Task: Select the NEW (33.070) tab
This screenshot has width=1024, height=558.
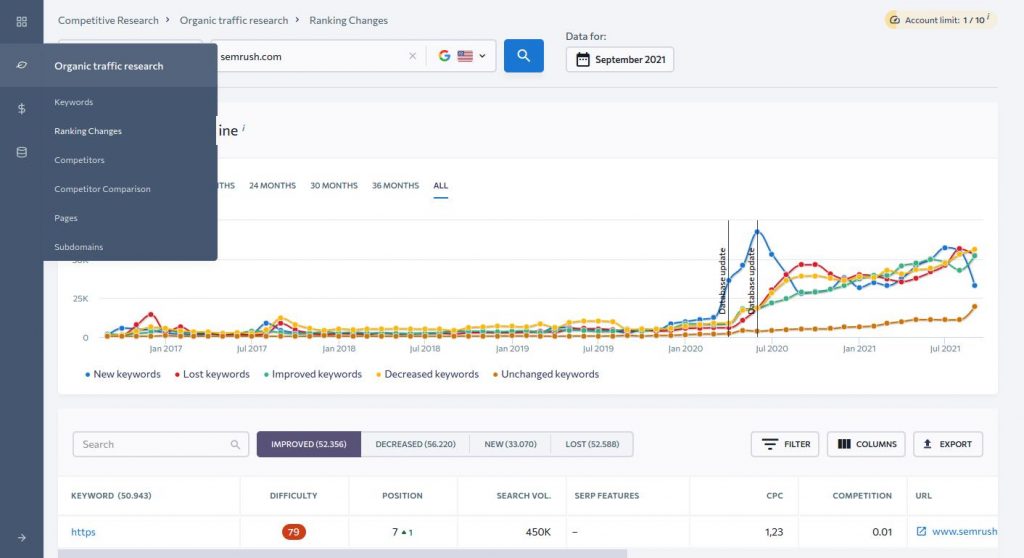Action: click(510, 444)
